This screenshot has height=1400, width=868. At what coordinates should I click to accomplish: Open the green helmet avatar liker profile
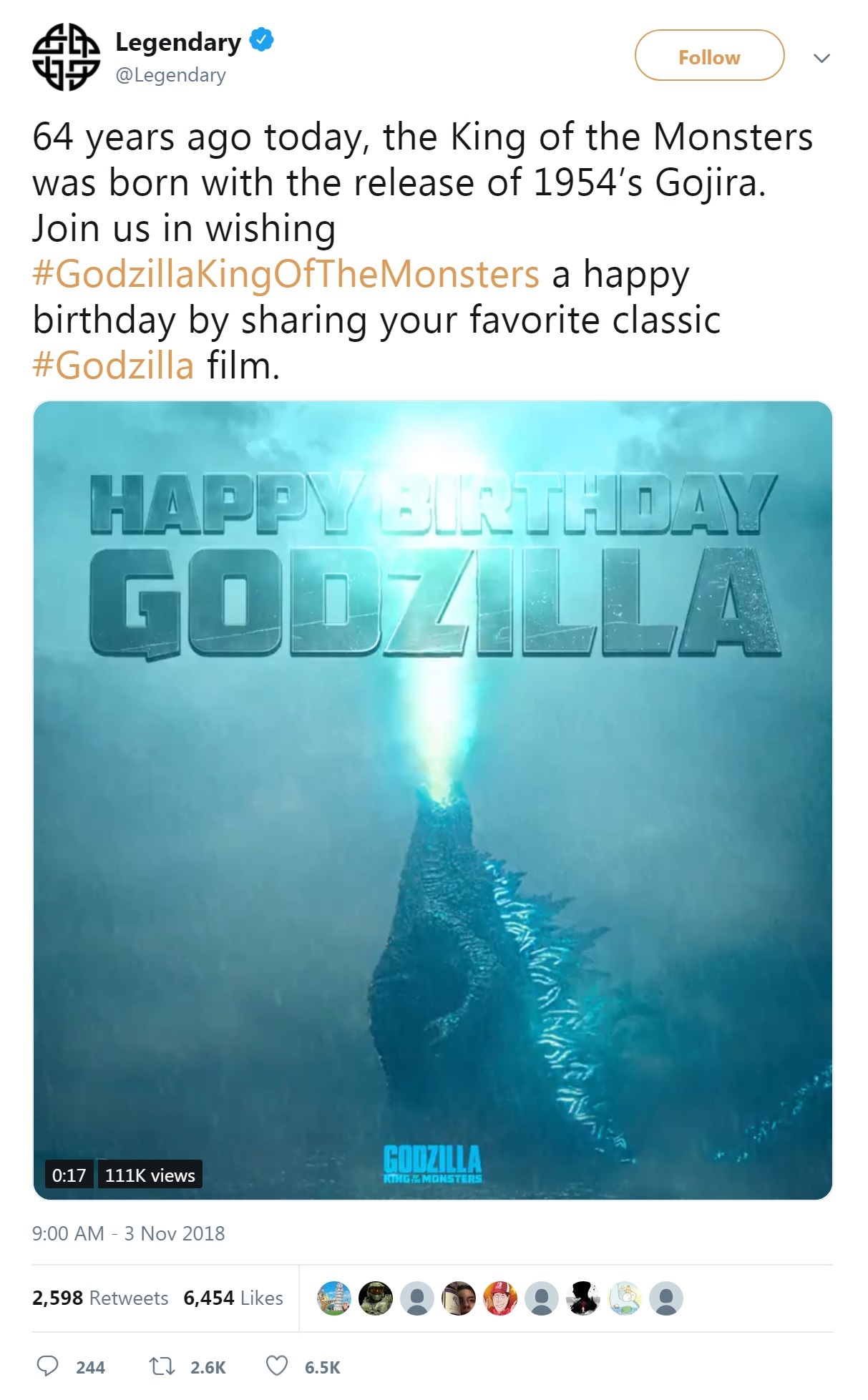click(x=376, y=1298)
